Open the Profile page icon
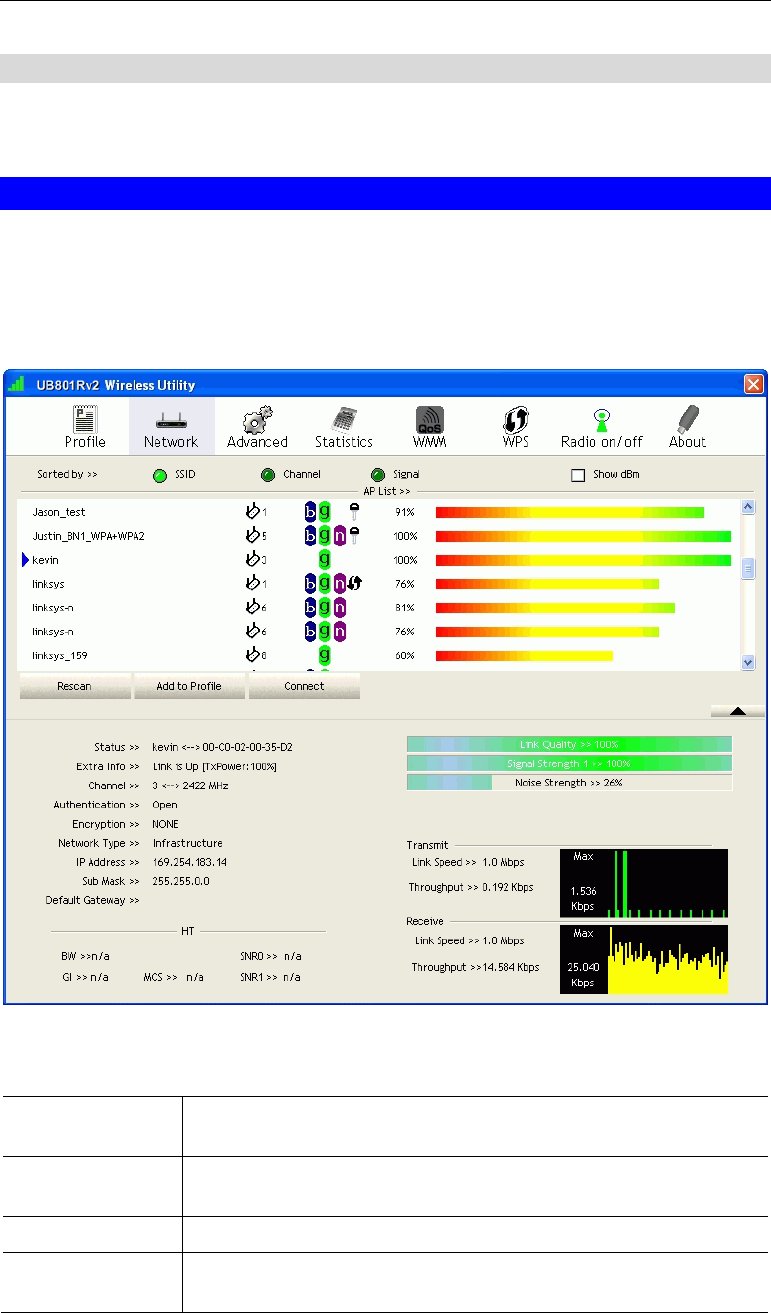Viewport: 771px width, 1313px height. [x=85, y=419]
